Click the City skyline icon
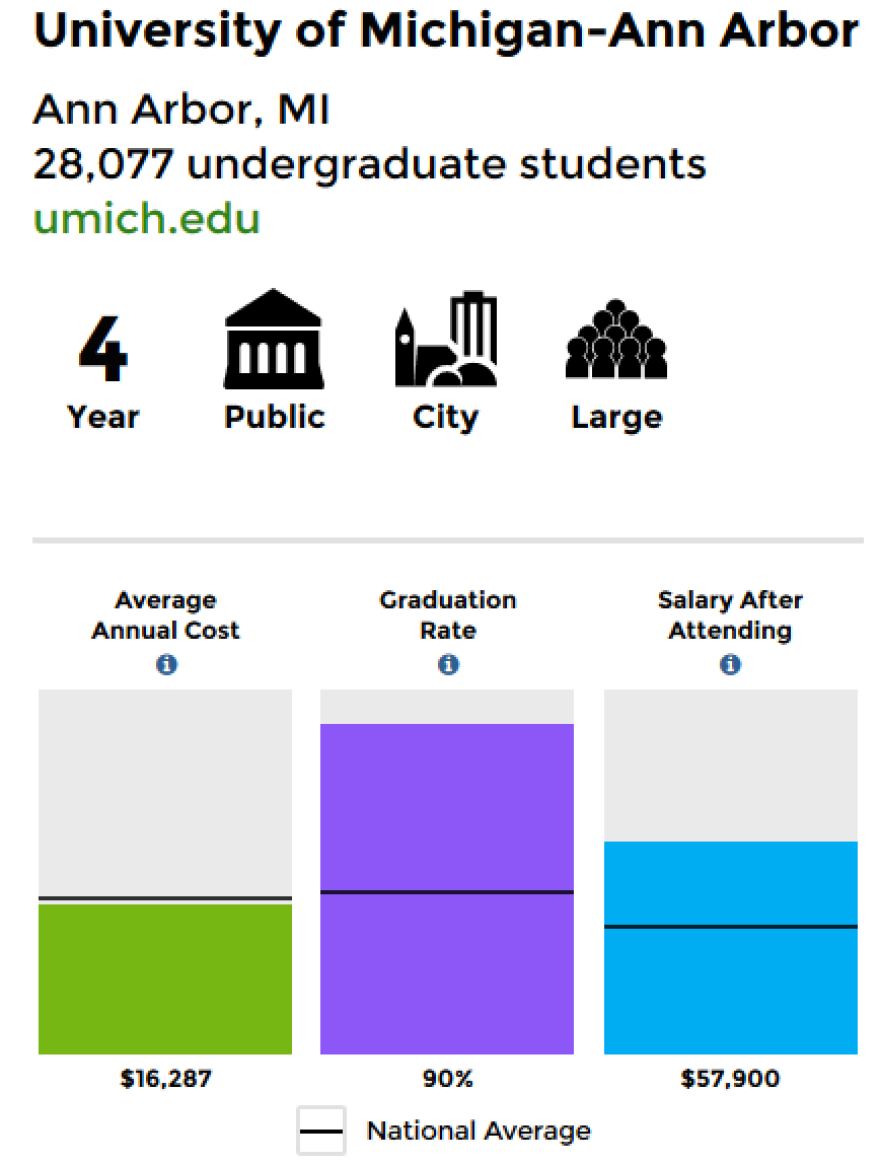The height and width of the screenshot is (1164, 880). click(x=446, y=339)
